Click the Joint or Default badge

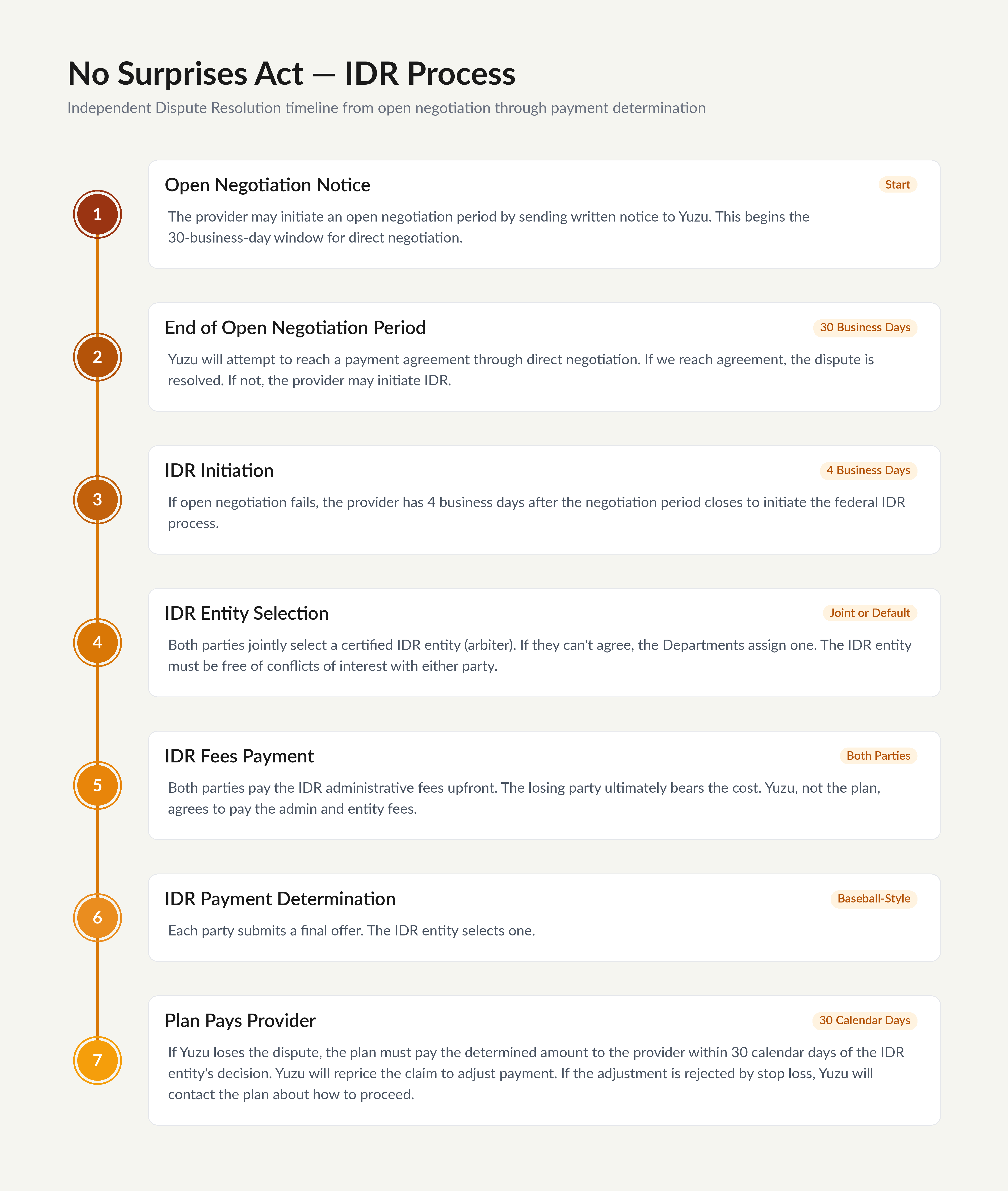870,613
